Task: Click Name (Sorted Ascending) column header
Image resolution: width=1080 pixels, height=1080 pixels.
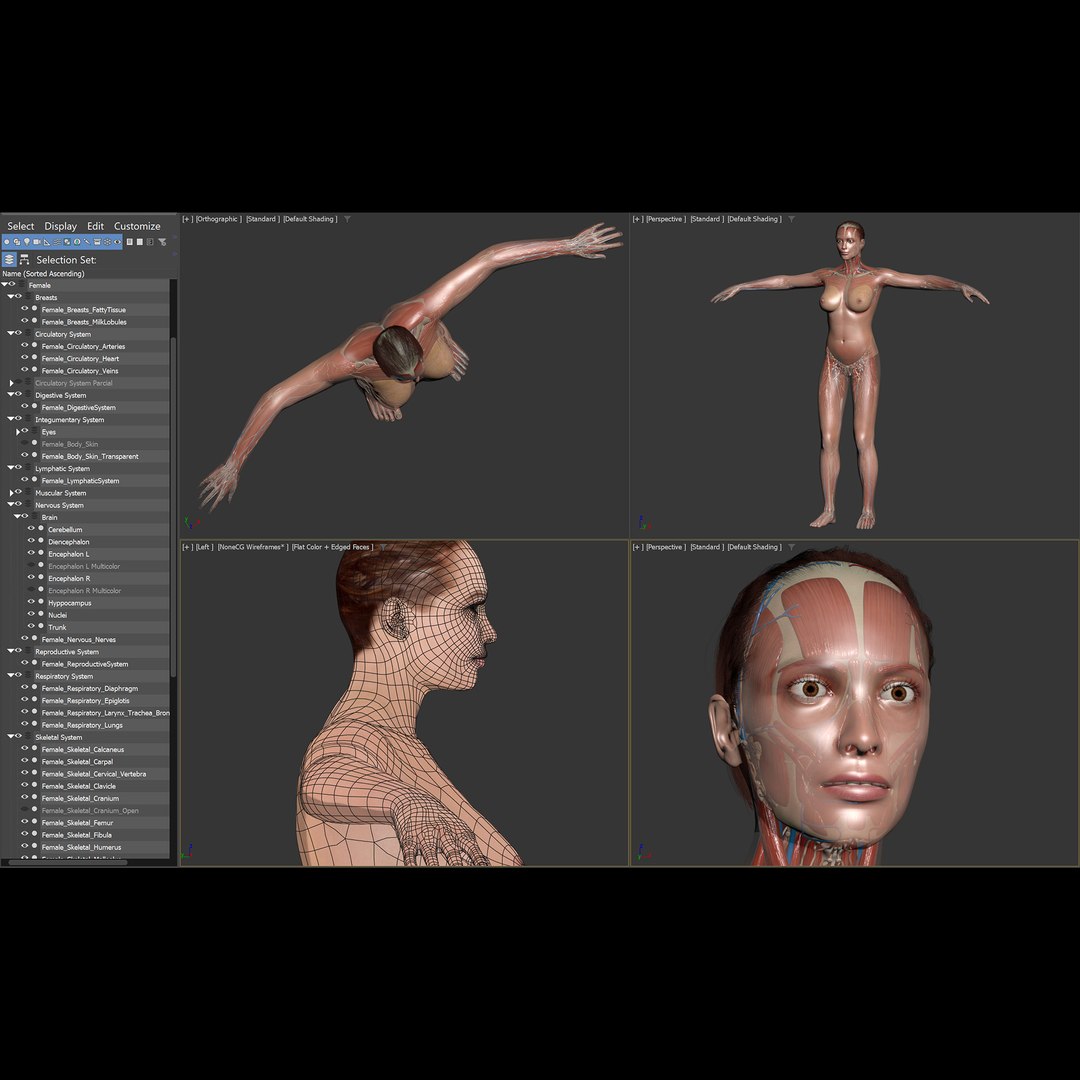Action: pyautogui.click(x=43, y=273)
